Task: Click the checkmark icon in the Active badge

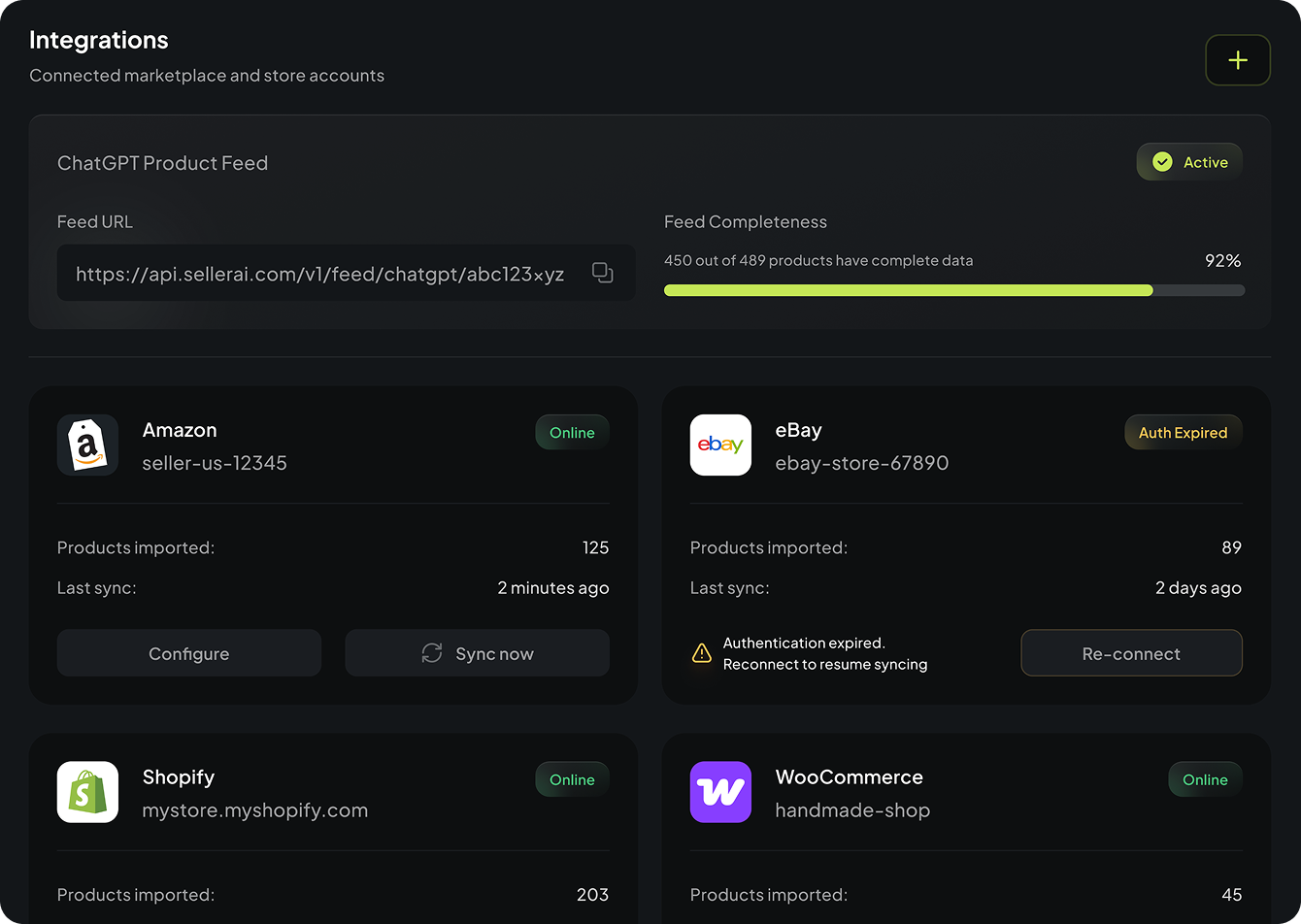Action: tap(1161, 161)
